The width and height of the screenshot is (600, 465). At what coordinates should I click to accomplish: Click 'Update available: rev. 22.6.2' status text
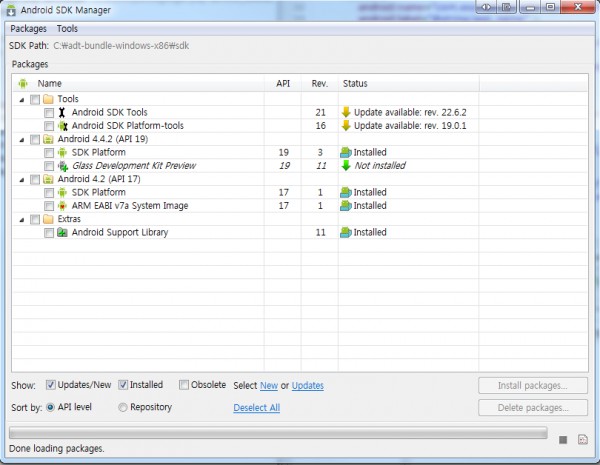pyautogui.click(x=410, y=113)
